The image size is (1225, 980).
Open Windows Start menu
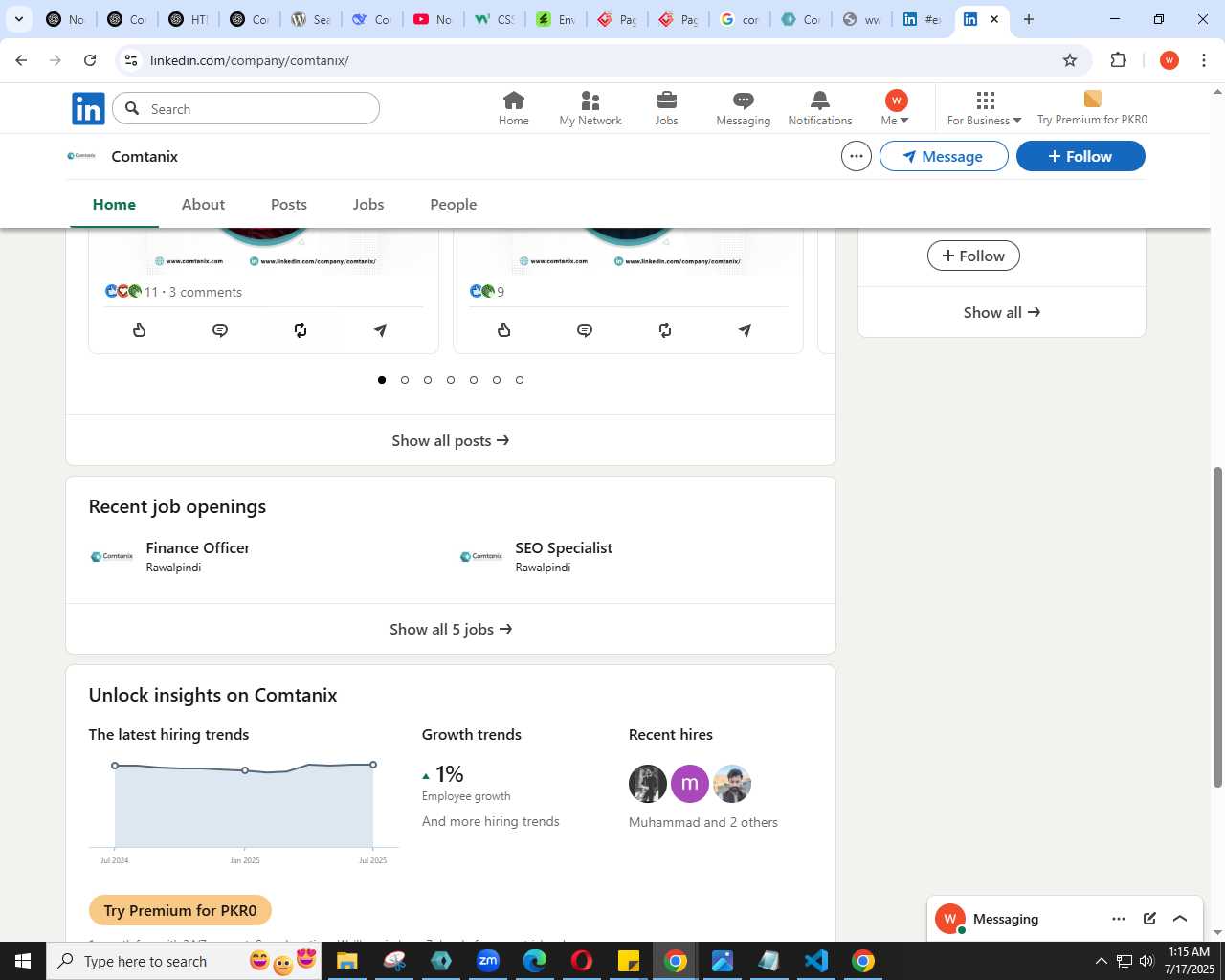point(23,961)
